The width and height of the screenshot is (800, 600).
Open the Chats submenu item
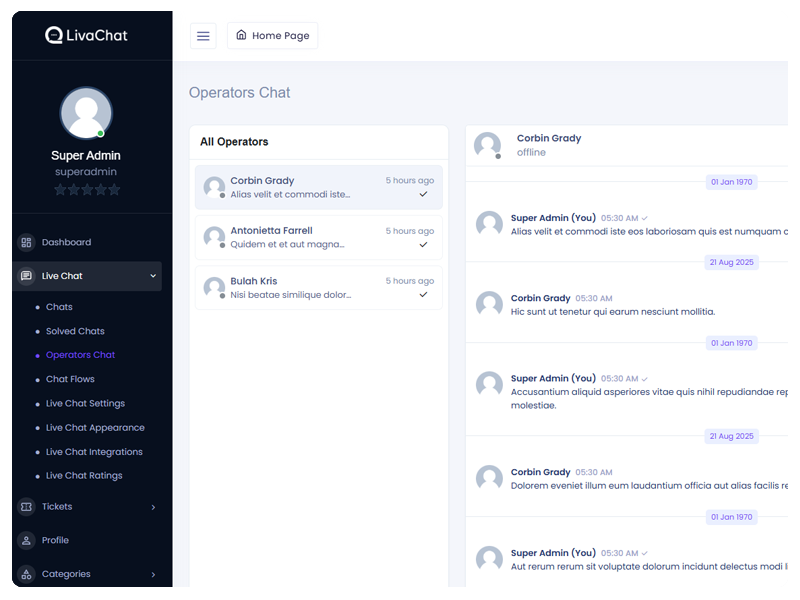(59, 307)
